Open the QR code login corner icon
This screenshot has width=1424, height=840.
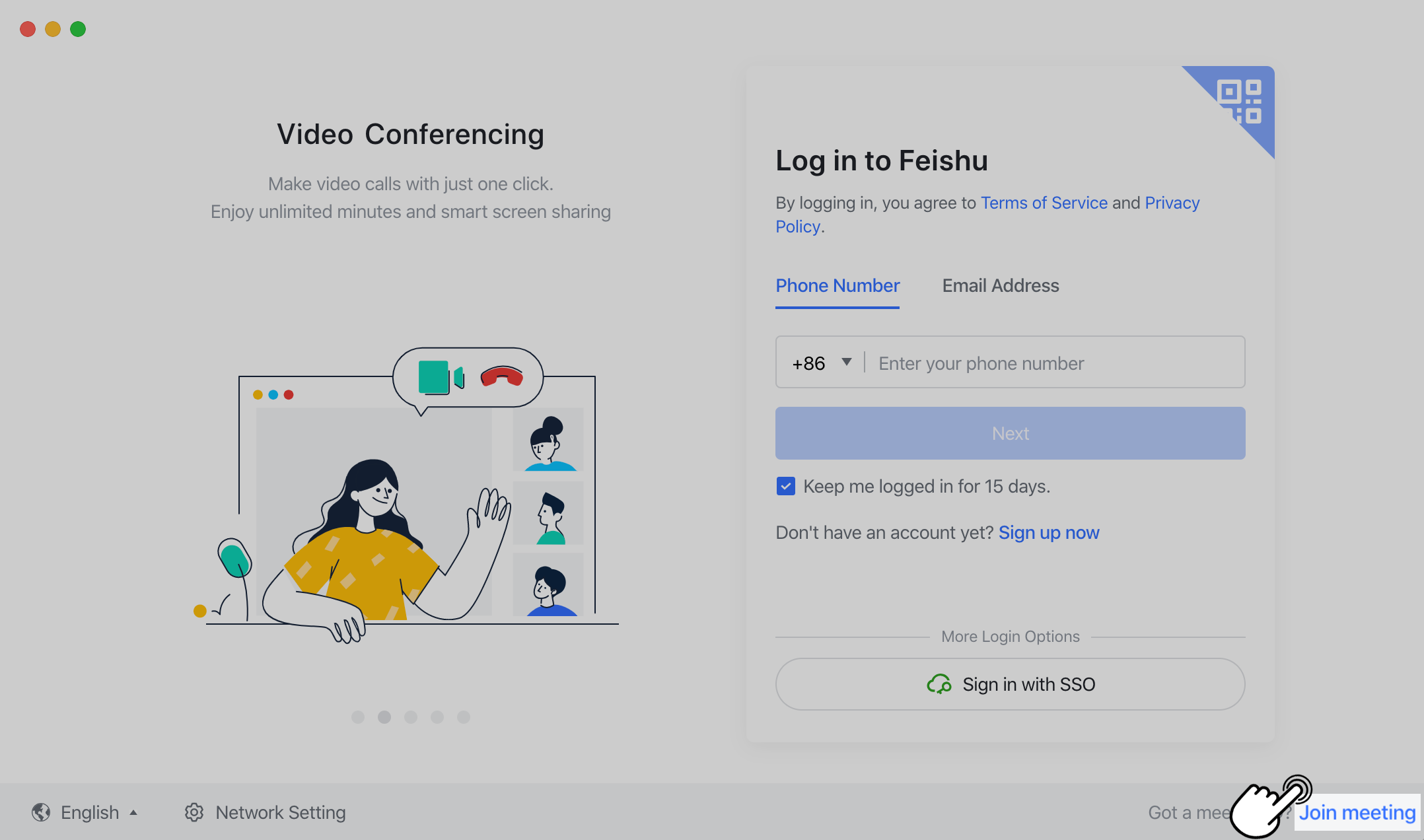pyautogui.click(x=1240, y=102)
